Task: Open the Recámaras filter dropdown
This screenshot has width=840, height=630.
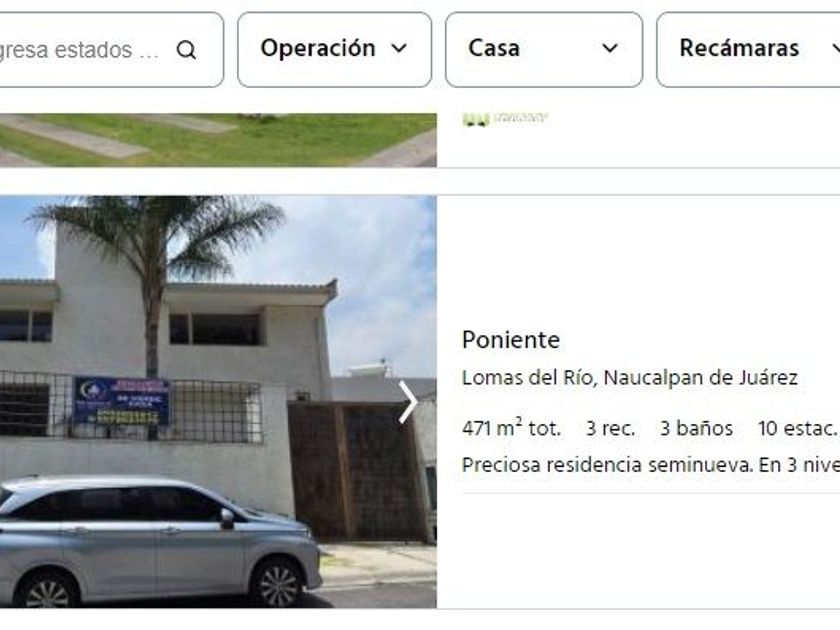Action: point(748,49)
